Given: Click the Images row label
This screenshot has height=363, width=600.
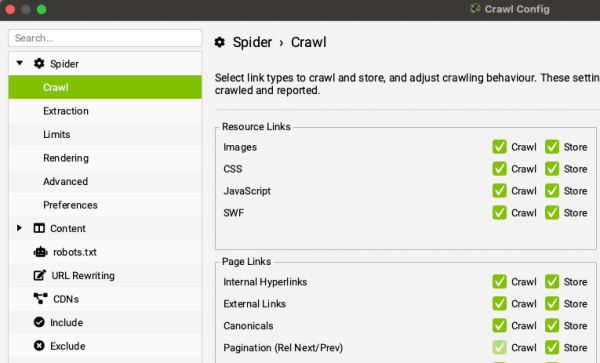Looking at the screenshot, I should click(x=240, y=147).
